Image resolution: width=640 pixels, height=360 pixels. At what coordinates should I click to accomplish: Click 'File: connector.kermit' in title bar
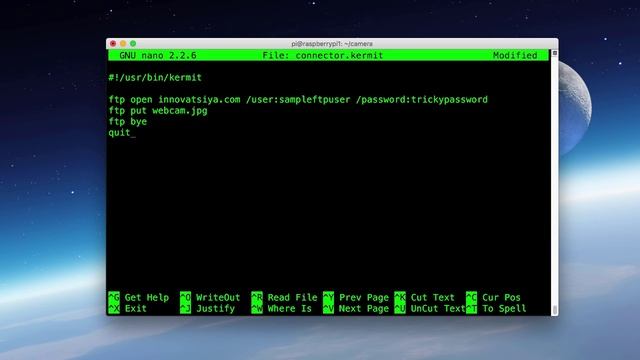[323, 56]
